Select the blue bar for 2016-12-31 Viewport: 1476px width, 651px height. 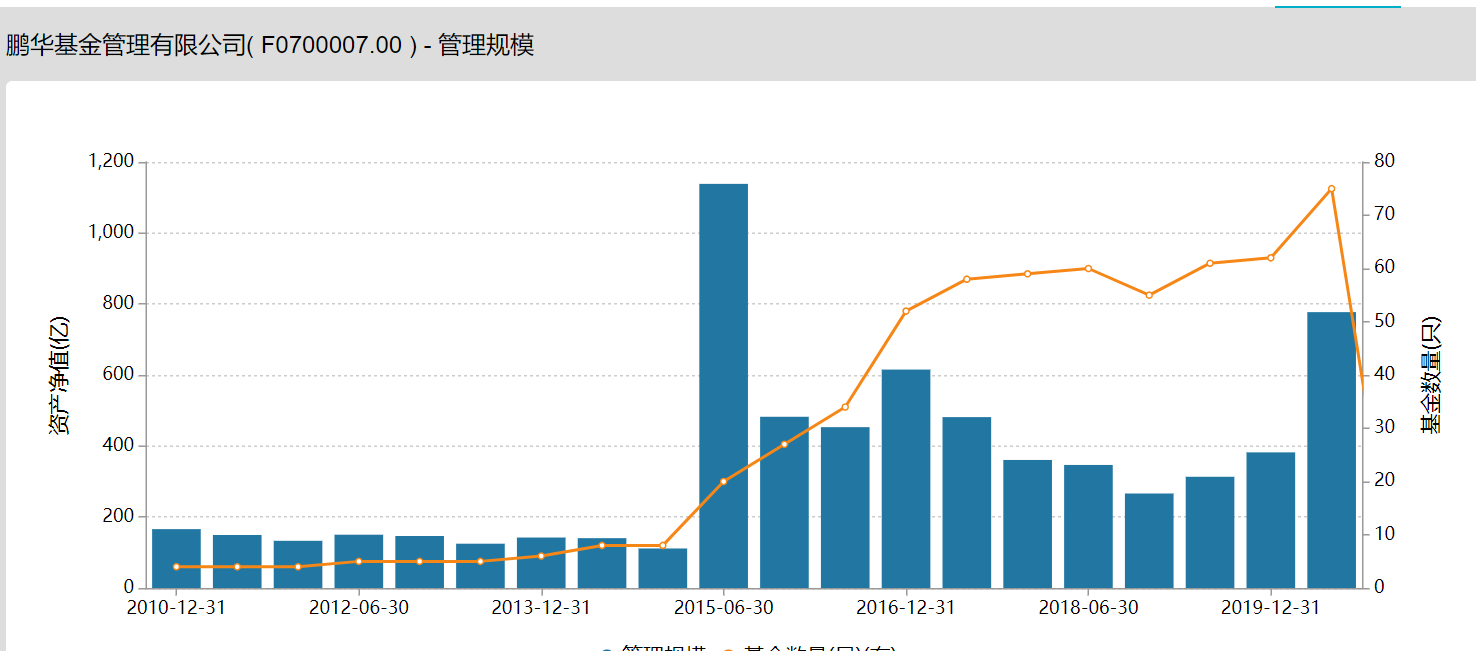906,479
